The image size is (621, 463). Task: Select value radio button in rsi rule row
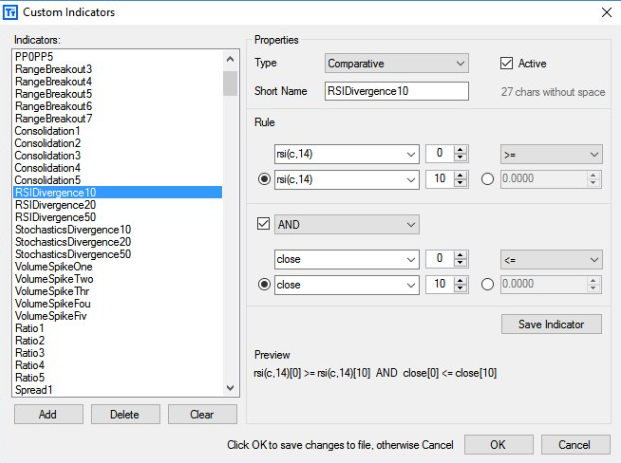click(487, 179)
